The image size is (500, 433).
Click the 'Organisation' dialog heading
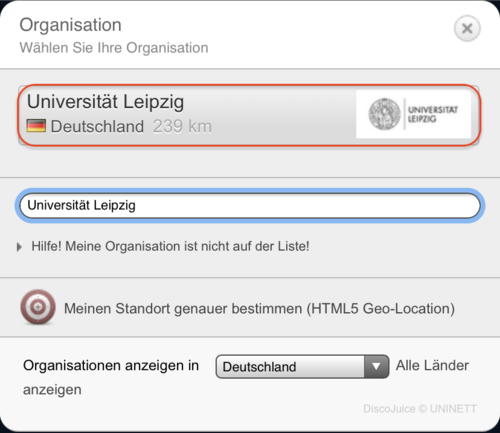pos(70,25)
